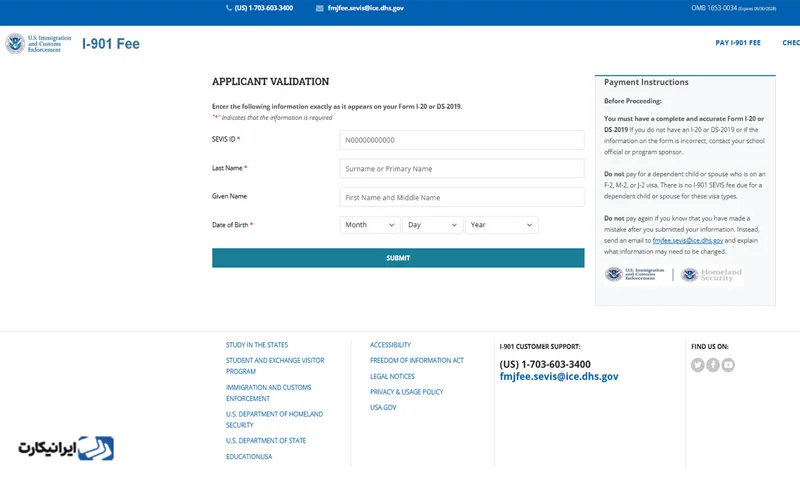Go to PAY I-901 FEE menu item
Viewport: 800px width, 477px height.
pos(738,43)
